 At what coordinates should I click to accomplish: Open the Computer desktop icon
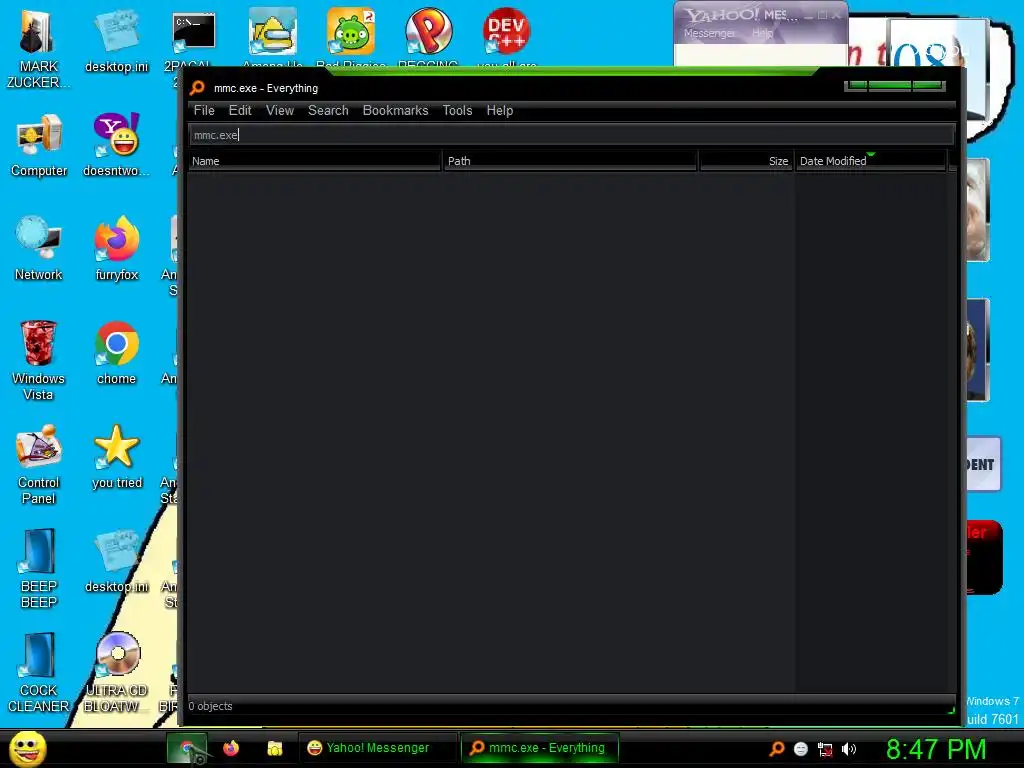39,145
